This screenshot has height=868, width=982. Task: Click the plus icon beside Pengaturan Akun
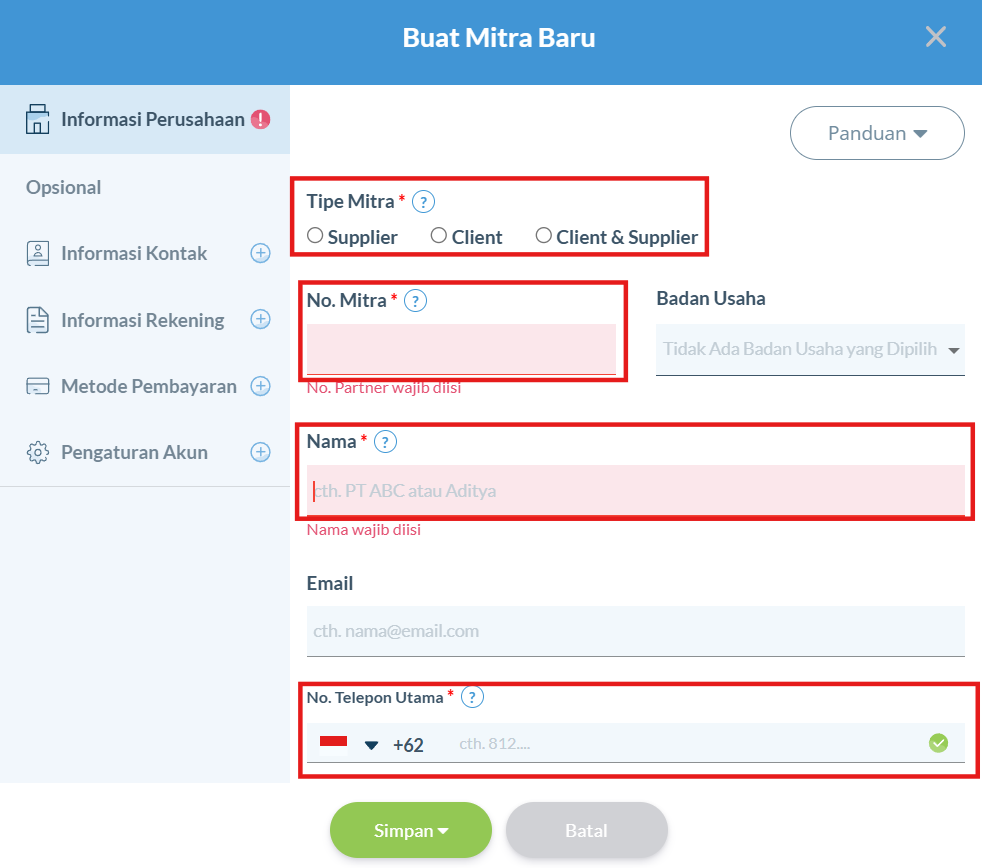[x=261, y=452]
